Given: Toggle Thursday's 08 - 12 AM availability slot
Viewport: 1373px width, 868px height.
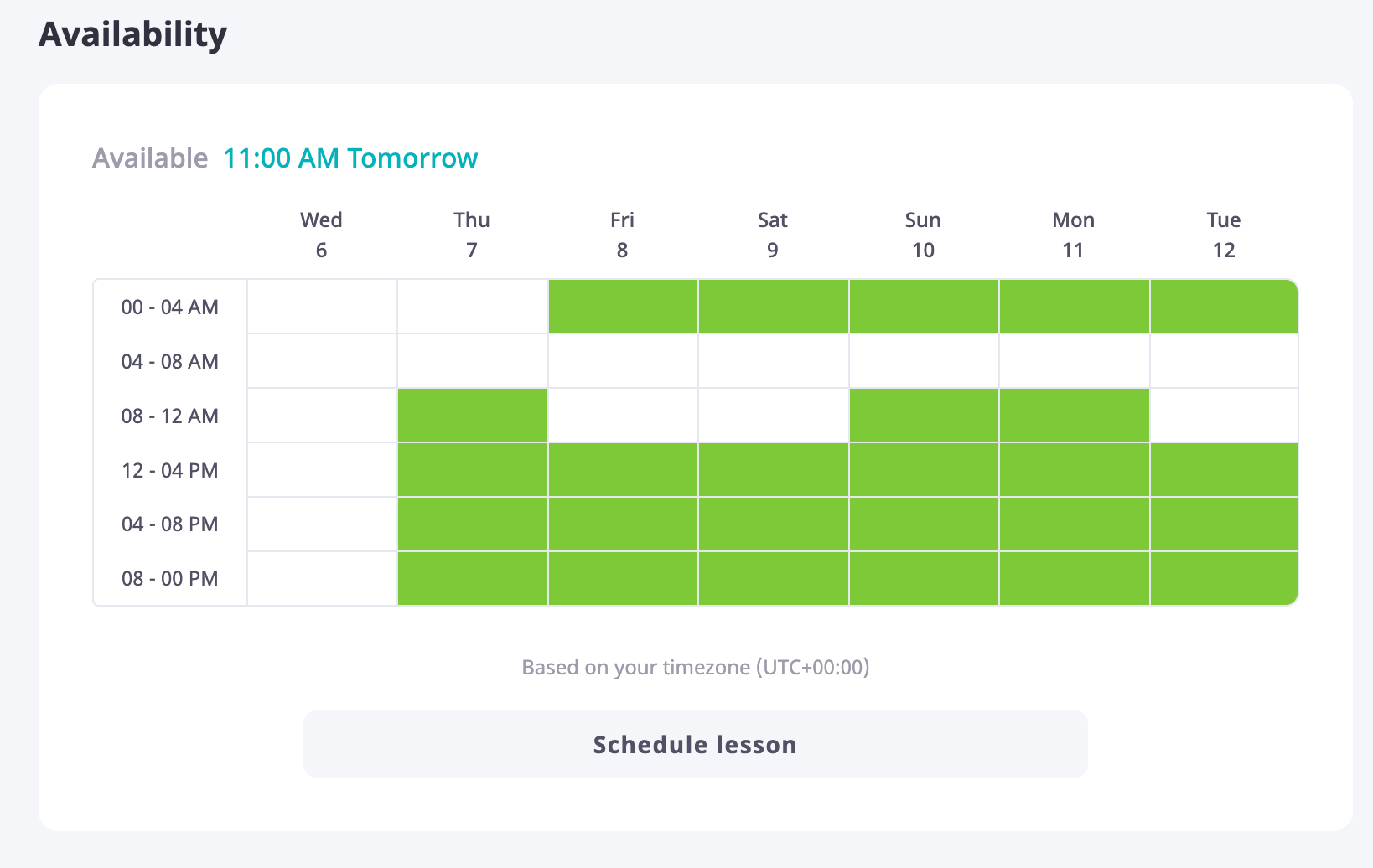Looking at the screenshot, I should pos(472,415).
